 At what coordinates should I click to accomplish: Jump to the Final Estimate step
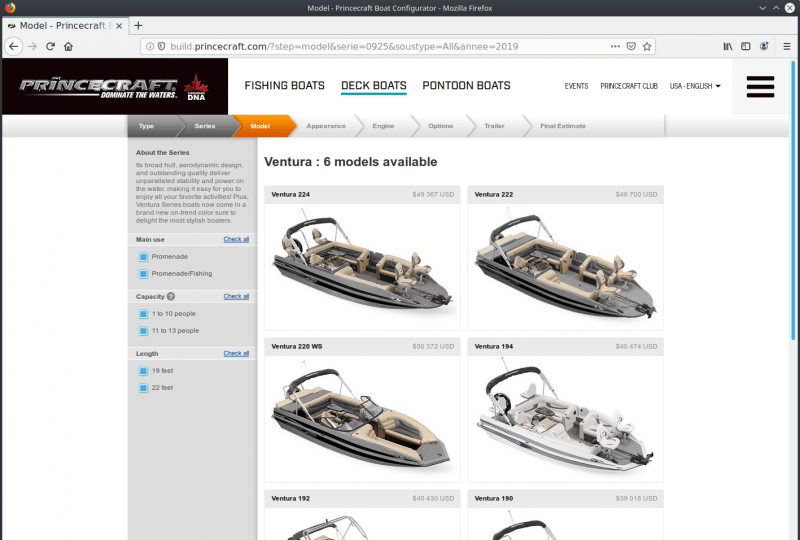pos(563,126)
